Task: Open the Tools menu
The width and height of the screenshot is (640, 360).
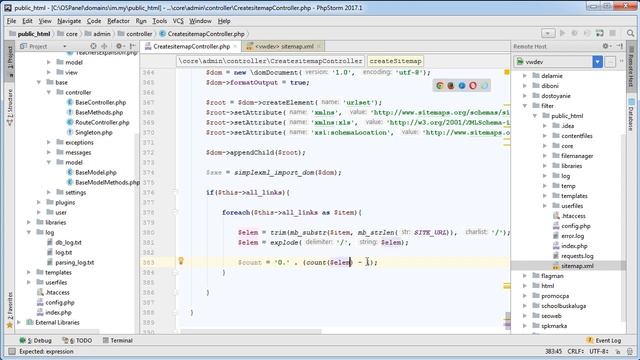Action: (x=160, y=21)
